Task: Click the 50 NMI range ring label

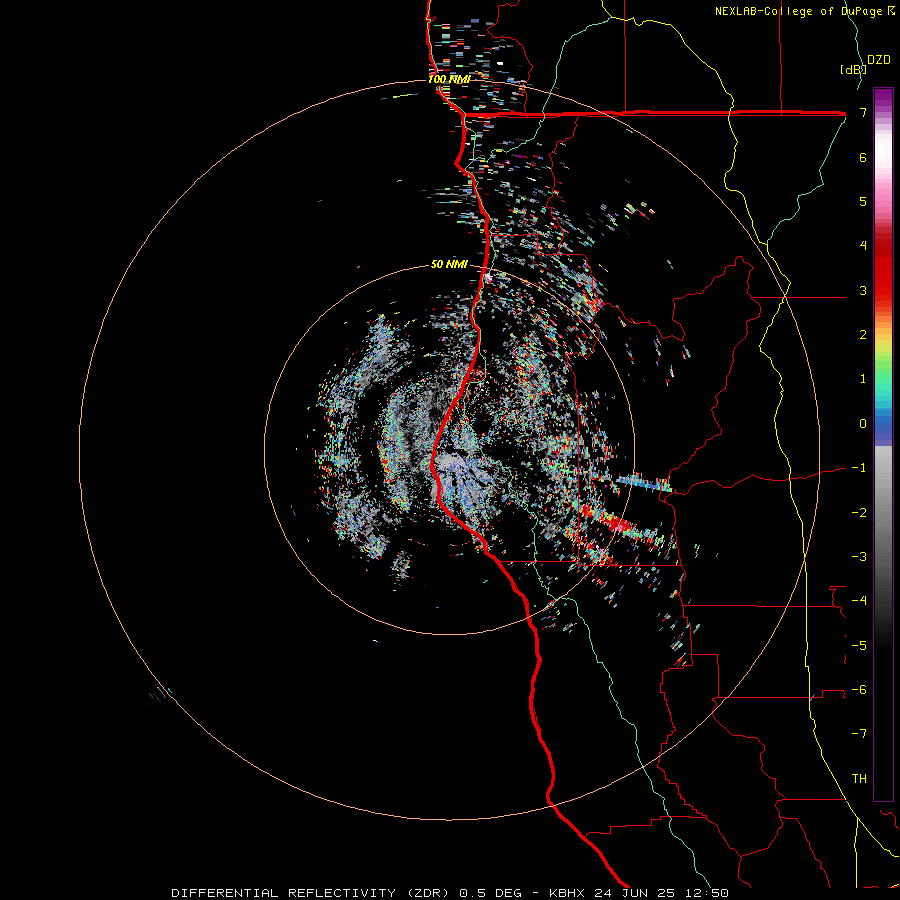Action: click(449, 264)
